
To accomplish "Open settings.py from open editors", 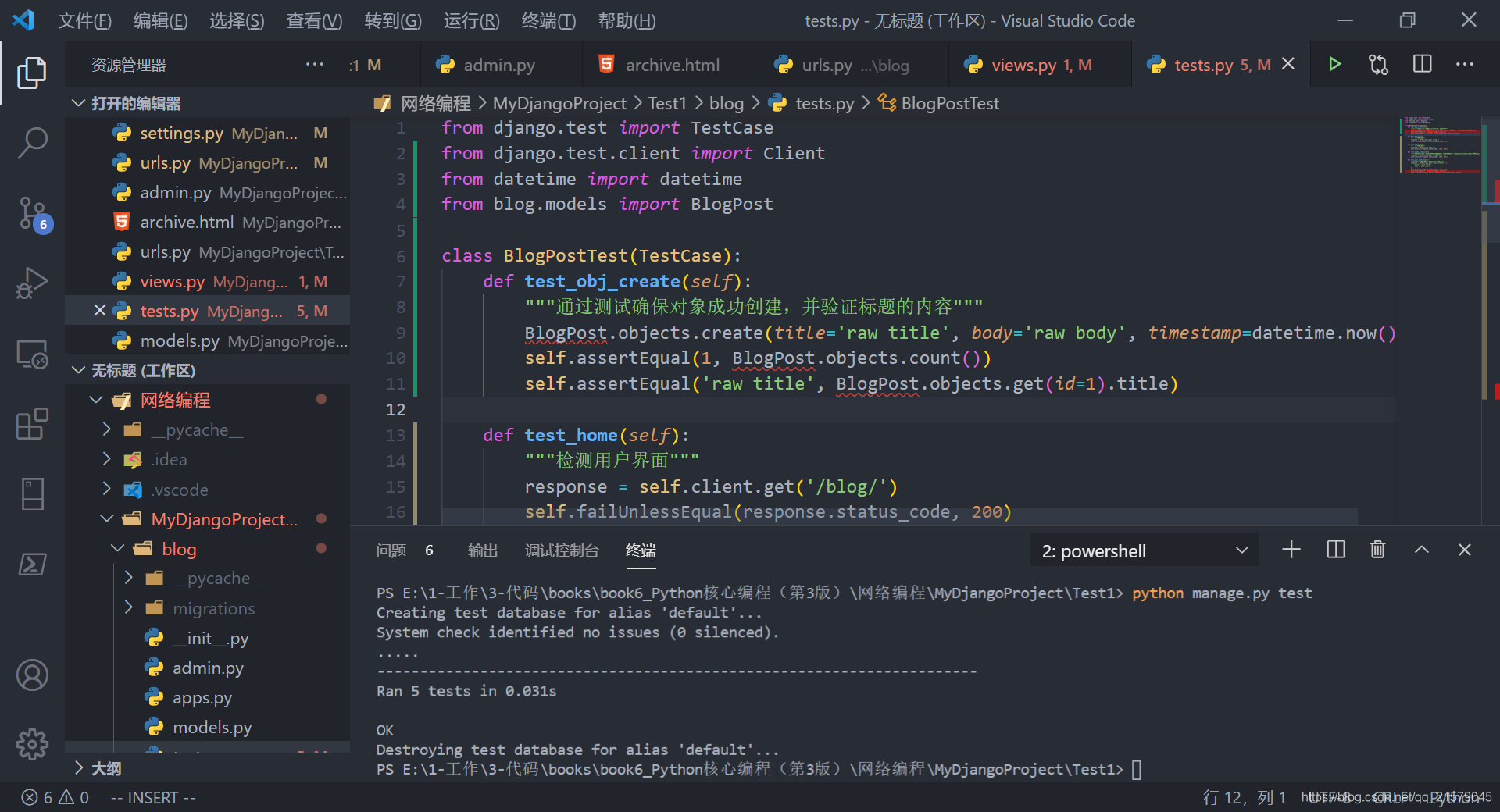I will click(208, 133).
